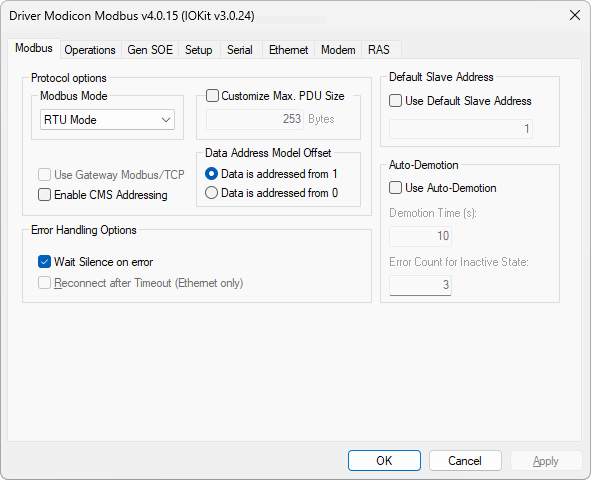Screen dimensions: 591x480
Task: Click the OK button
Action: (x=384, y=460)
